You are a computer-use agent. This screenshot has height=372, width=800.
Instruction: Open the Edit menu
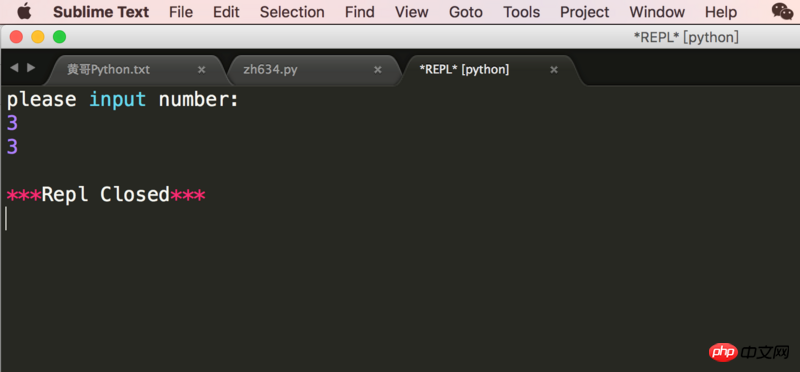point(227,12)
